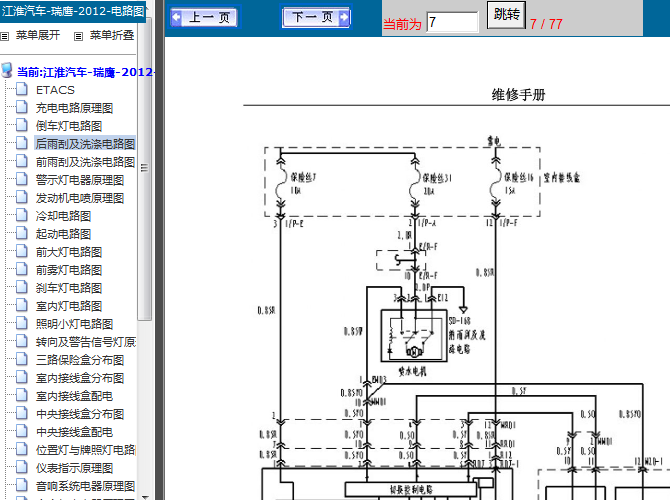Image resolution: width=670 pixels, height=500 pixels.
Task: Click document icon next to 中央接线盒分布图
Action: [22, 412]
